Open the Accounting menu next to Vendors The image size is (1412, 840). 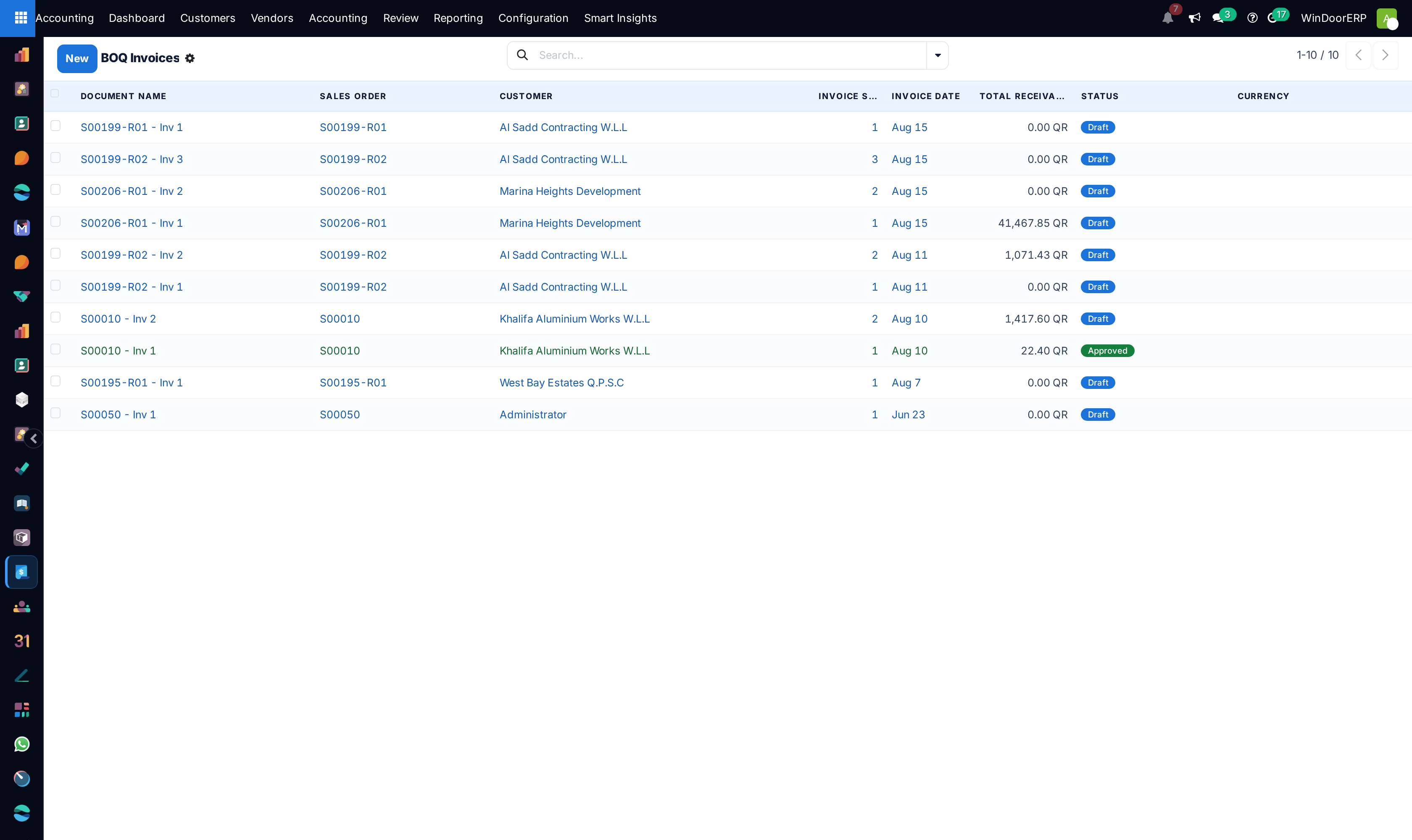pos(338,18)
